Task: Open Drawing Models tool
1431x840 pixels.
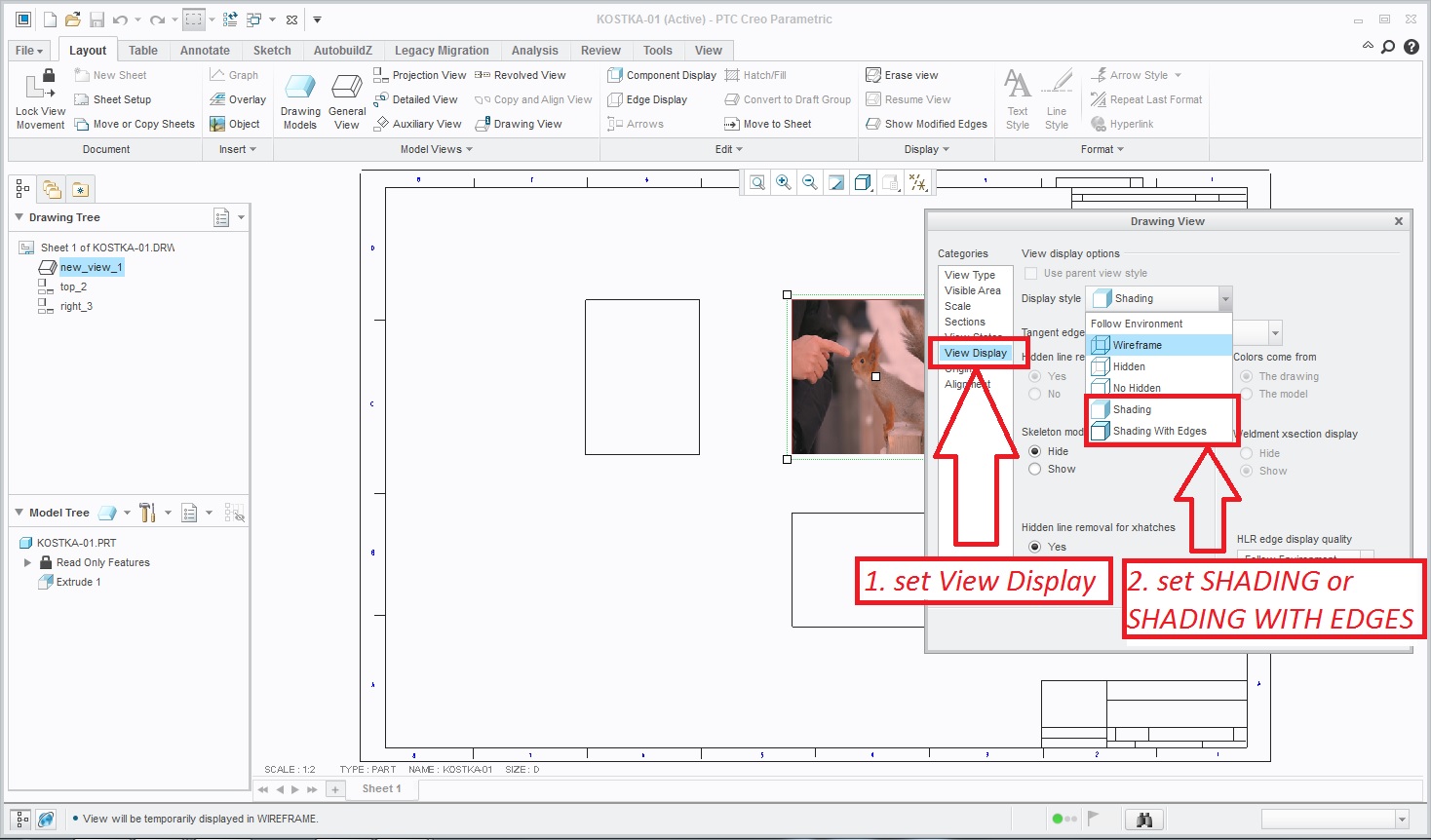Action: [300, 101]
